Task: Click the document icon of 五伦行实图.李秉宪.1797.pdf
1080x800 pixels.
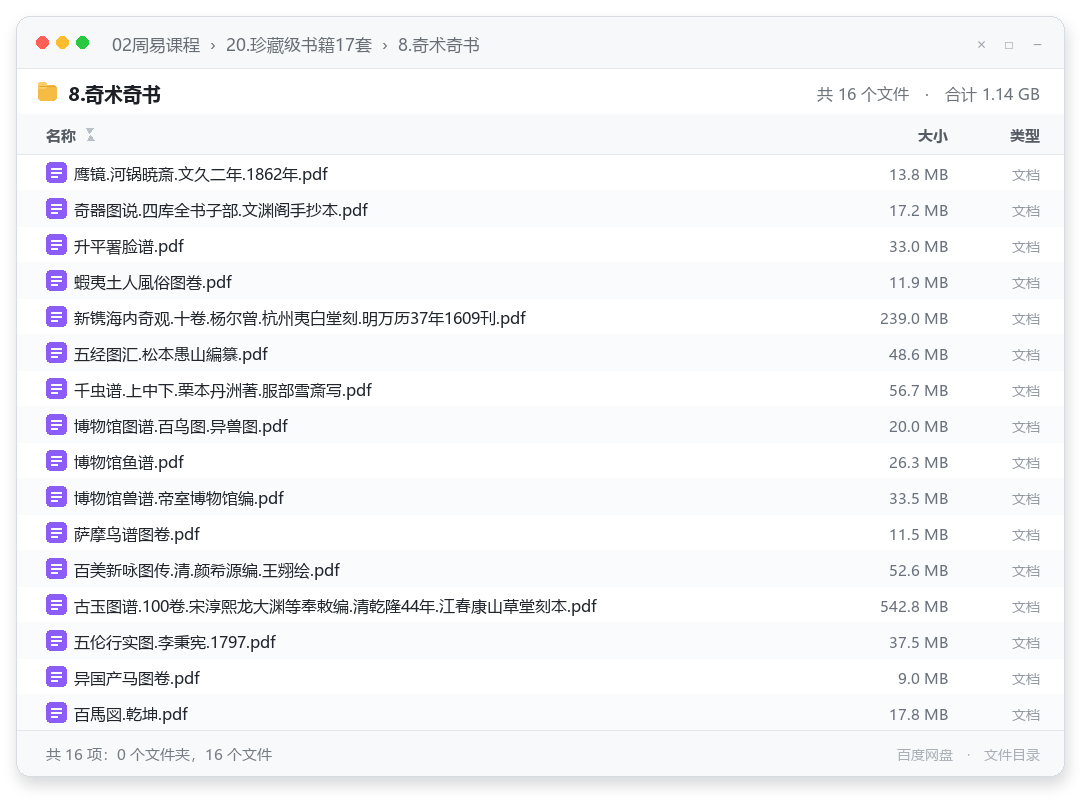Action: (x=56, y=641)
